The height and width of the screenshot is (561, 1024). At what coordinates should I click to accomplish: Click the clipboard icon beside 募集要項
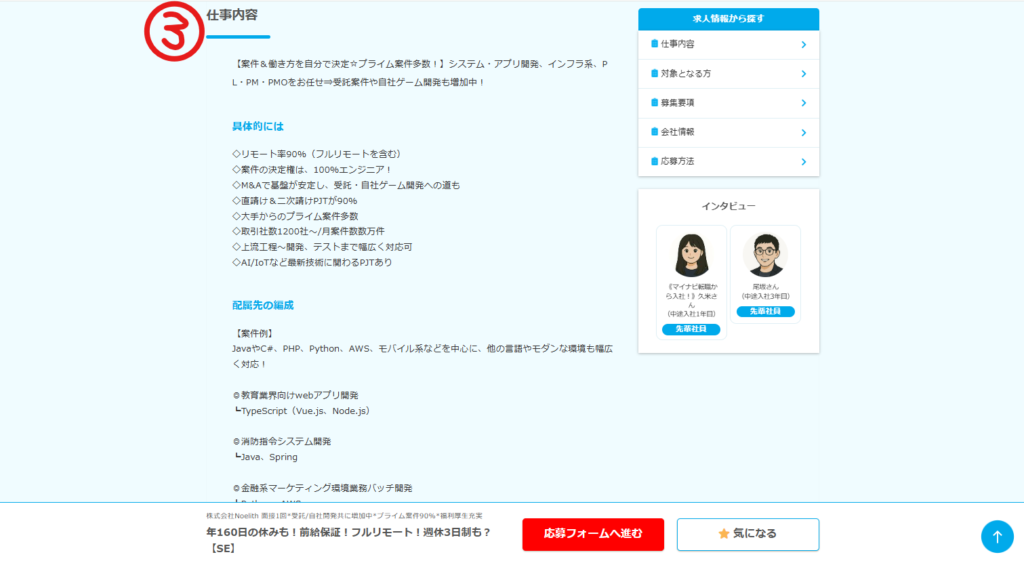[x=654, y=102]
